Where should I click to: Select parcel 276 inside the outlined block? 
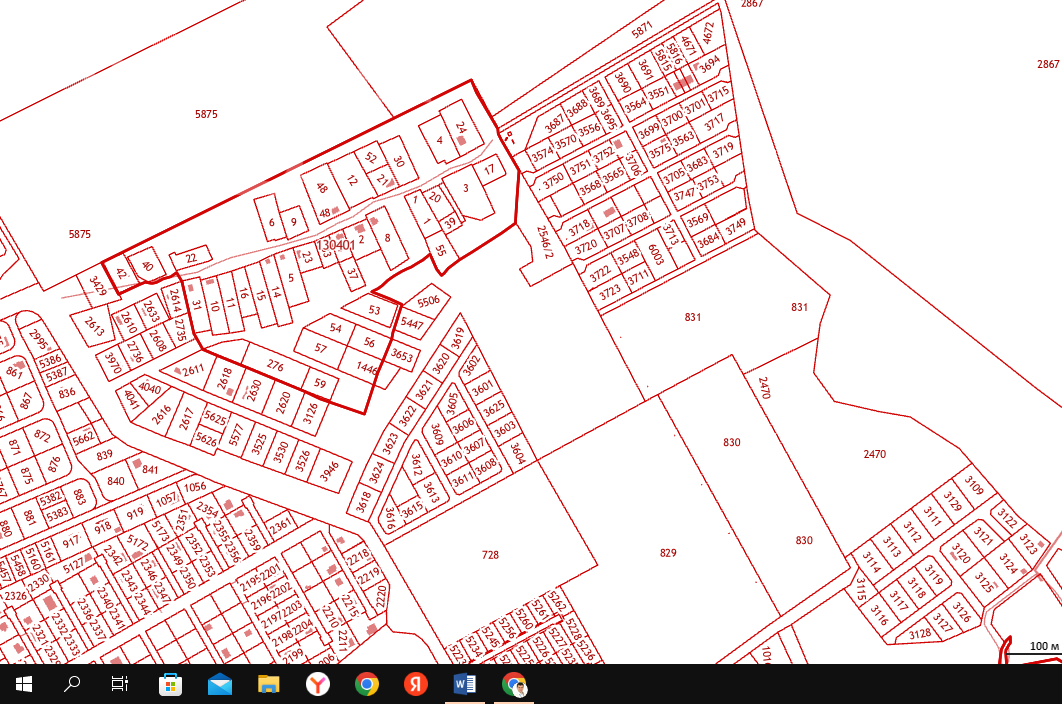[275, 365]
